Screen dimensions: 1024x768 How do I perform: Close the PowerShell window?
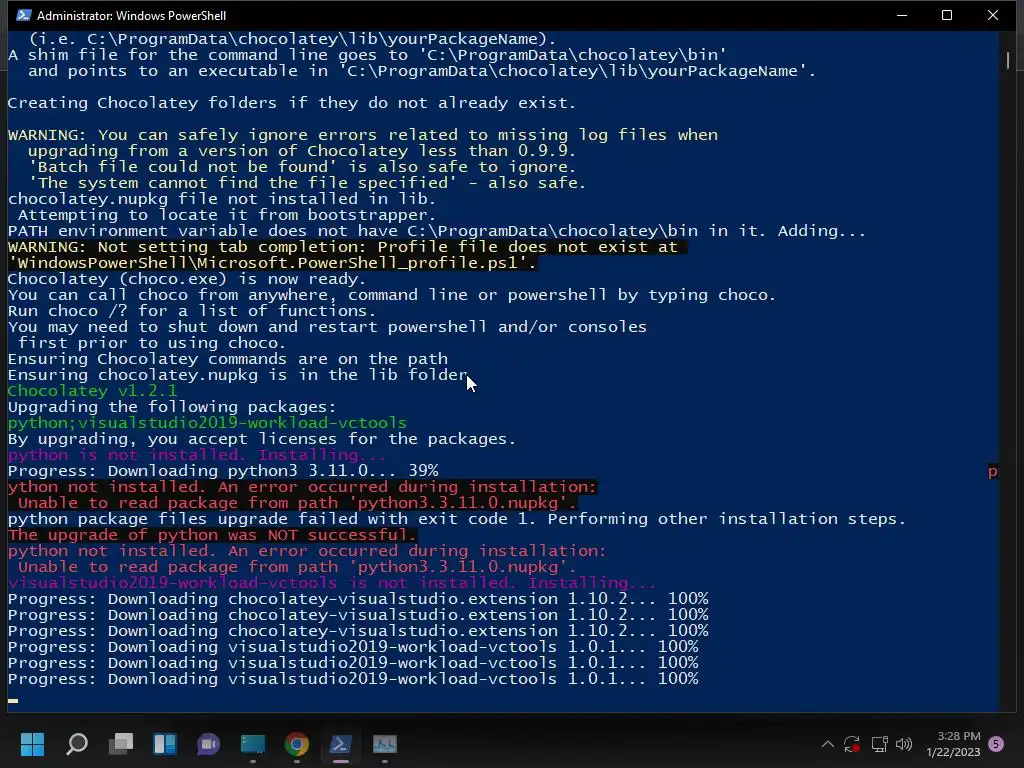coord(993,15)
